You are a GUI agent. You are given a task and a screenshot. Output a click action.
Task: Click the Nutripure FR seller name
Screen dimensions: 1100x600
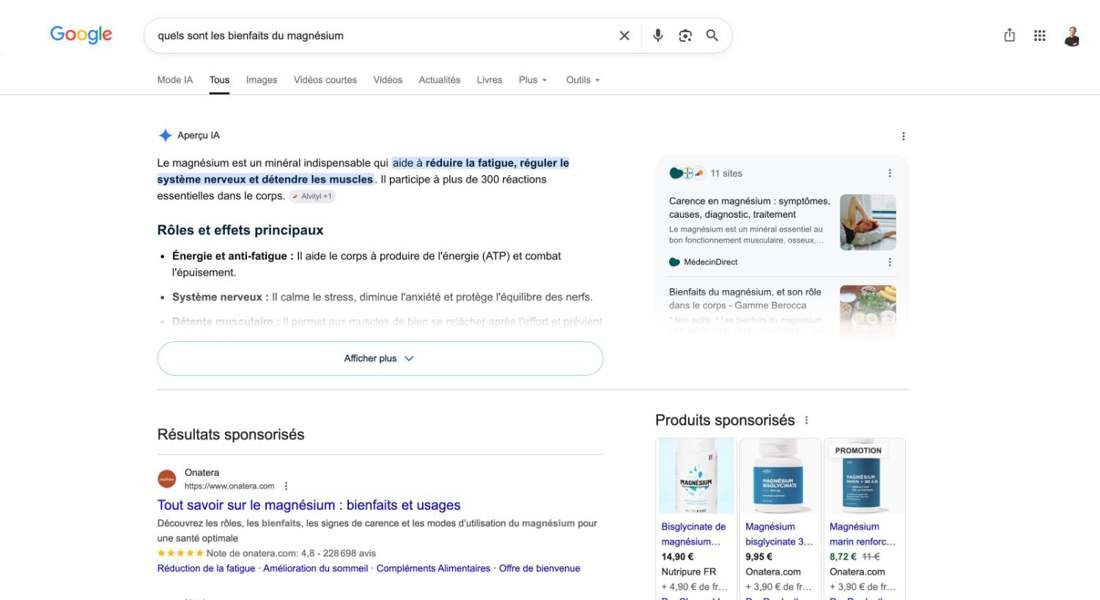(x=689, y=572)
